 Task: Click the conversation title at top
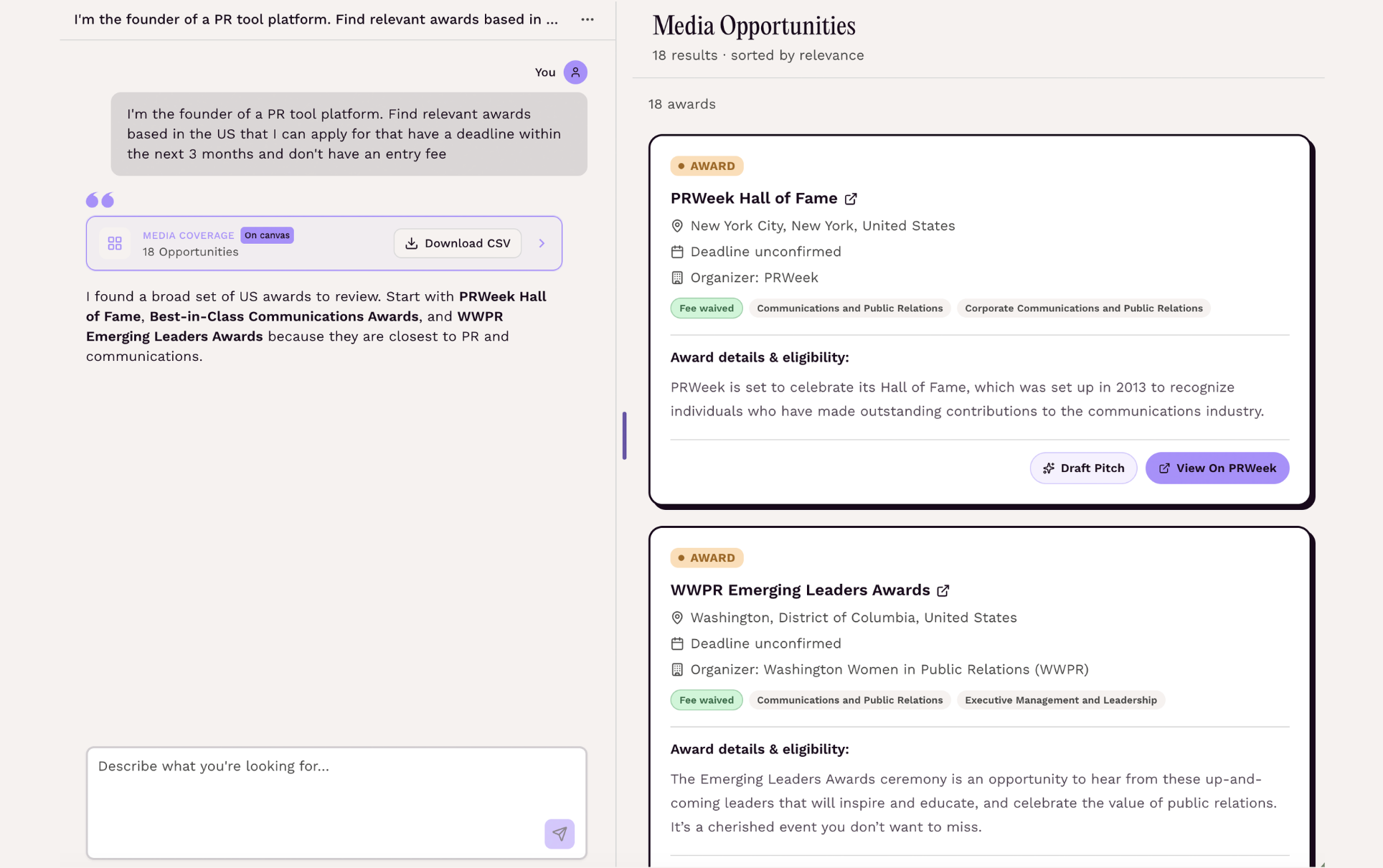pos(316,19)
